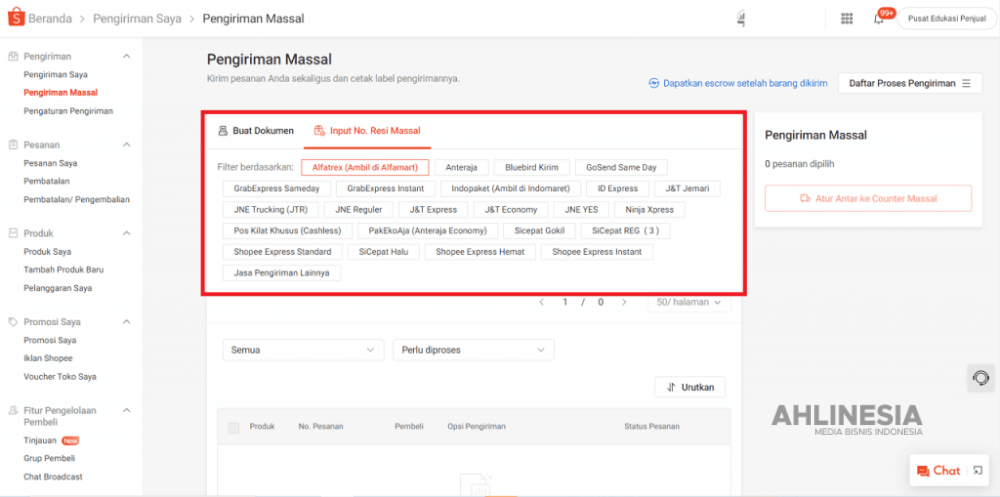
Task: Collapse the Produk sidebar section
Action: [x=126, y=234]
